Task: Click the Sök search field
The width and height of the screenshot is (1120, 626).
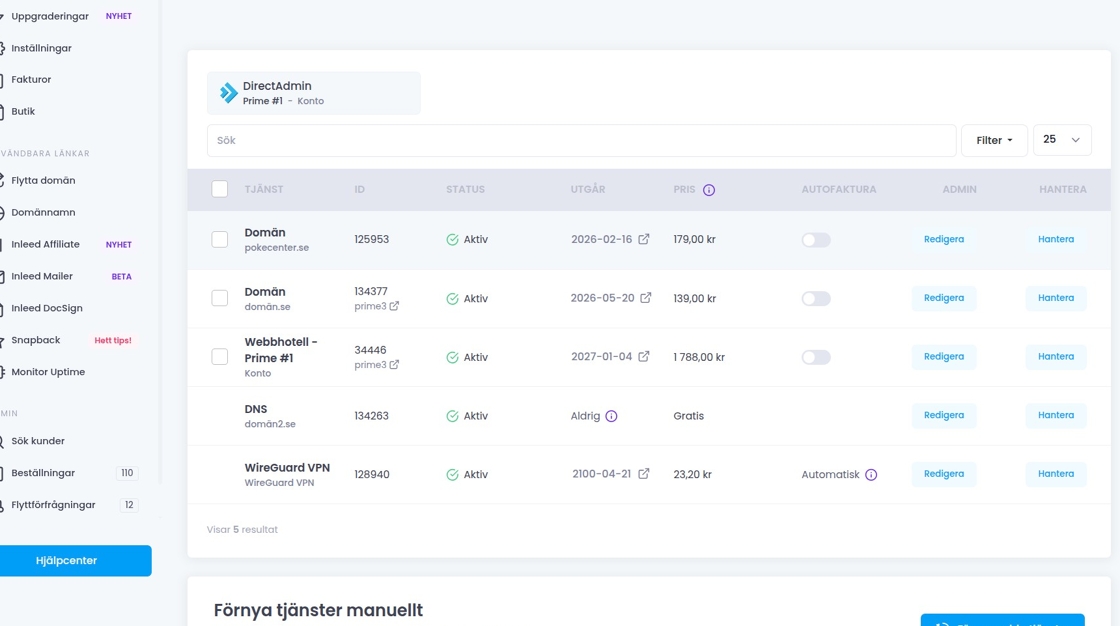Action: (581, 141)
